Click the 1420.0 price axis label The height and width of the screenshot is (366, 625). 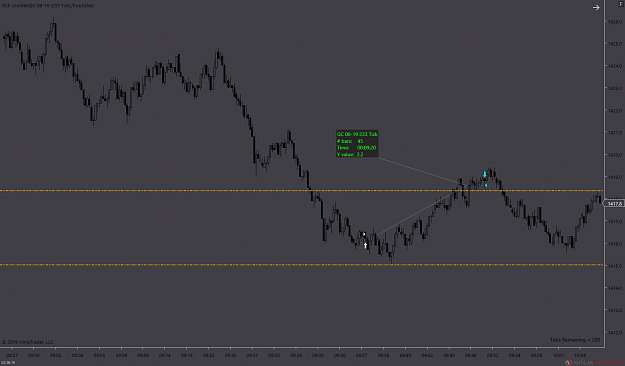click(615, 155)
